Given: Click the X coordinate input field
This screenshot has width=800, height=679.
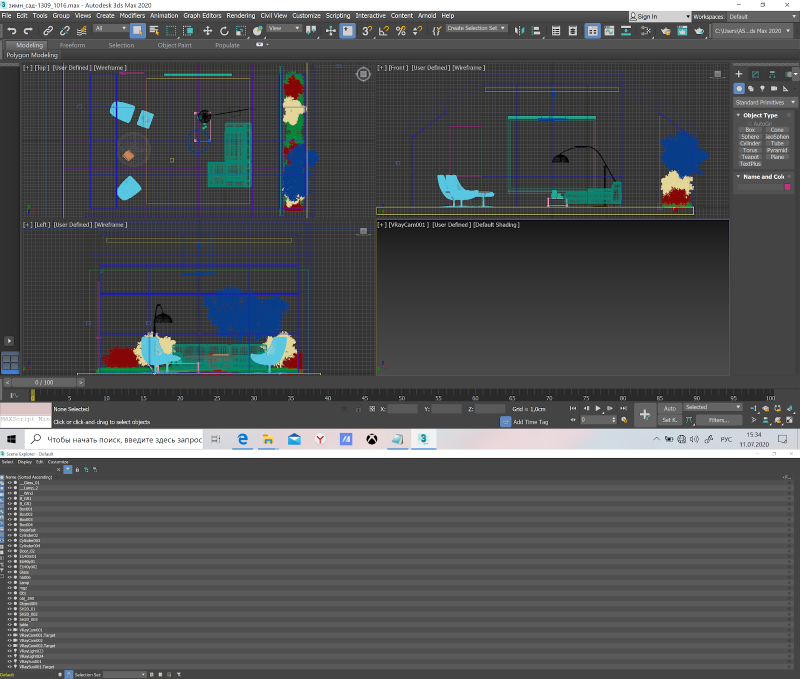Looking at the screenshot, I should click(403, 409).
